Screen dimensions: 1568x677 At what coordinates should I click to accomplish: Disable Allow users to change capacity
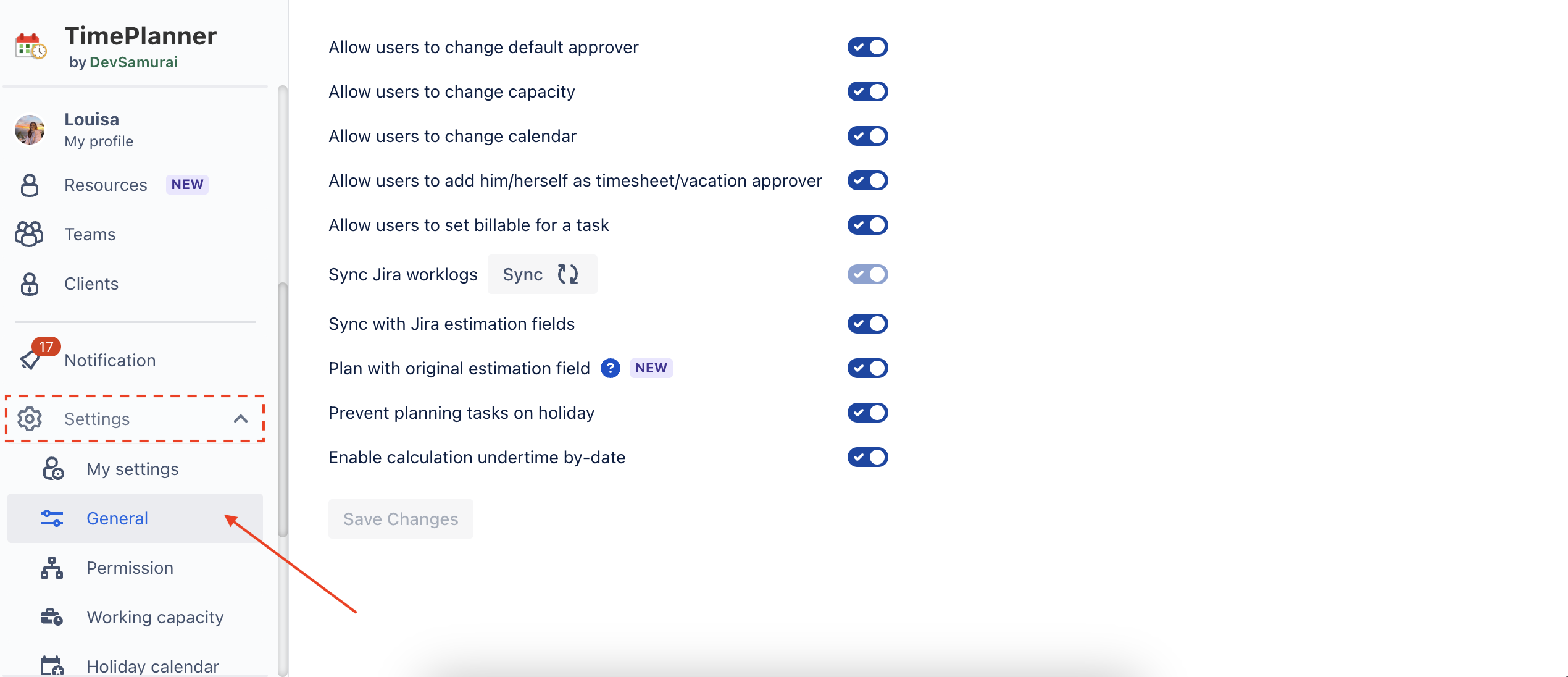pos(867,91)
